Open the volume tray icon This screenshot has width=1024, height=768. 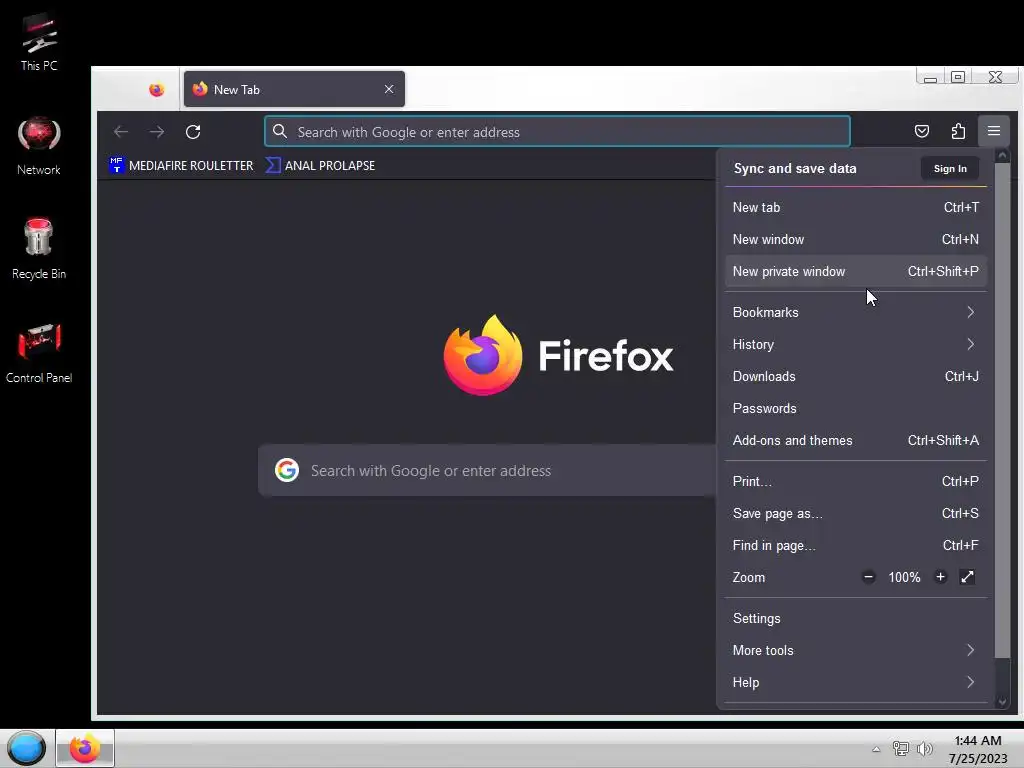pyautogui.click(x=924, y=749)
